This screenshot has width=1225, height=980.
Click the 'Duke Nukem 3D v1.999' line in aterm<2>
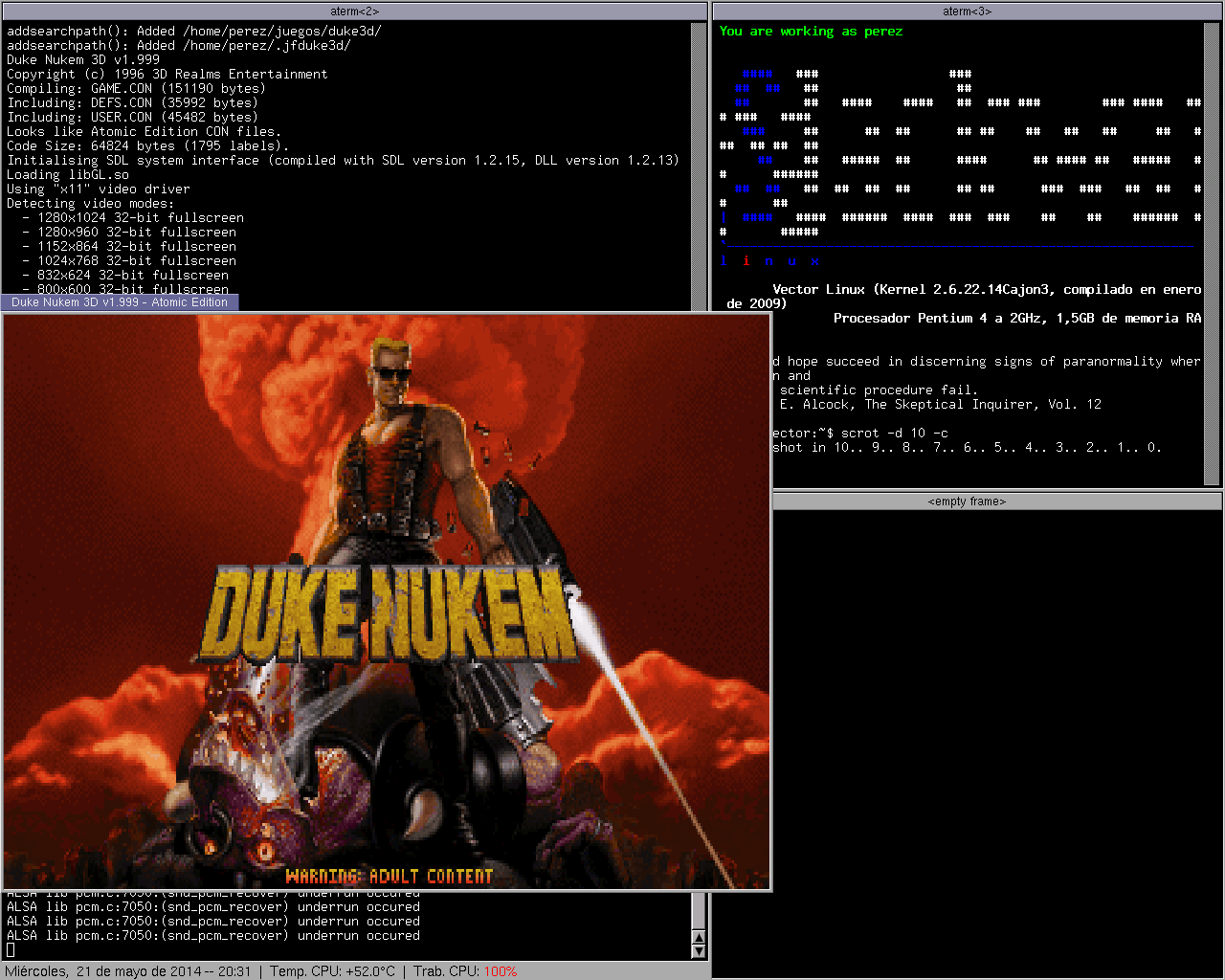click(x=83, y=59)
